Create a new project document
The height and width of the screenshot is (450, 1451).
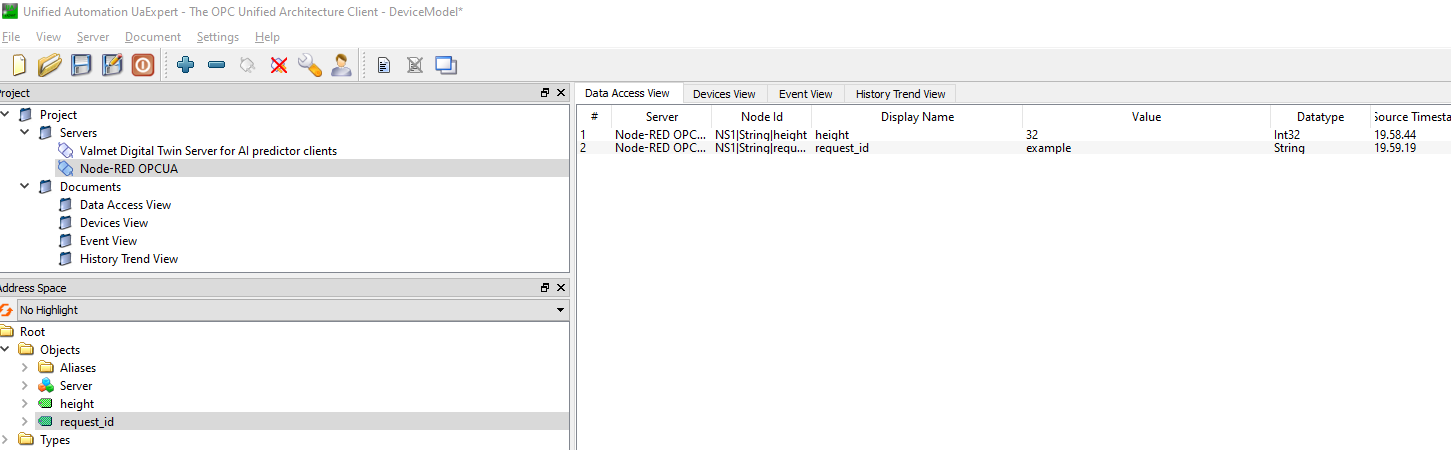18,65
